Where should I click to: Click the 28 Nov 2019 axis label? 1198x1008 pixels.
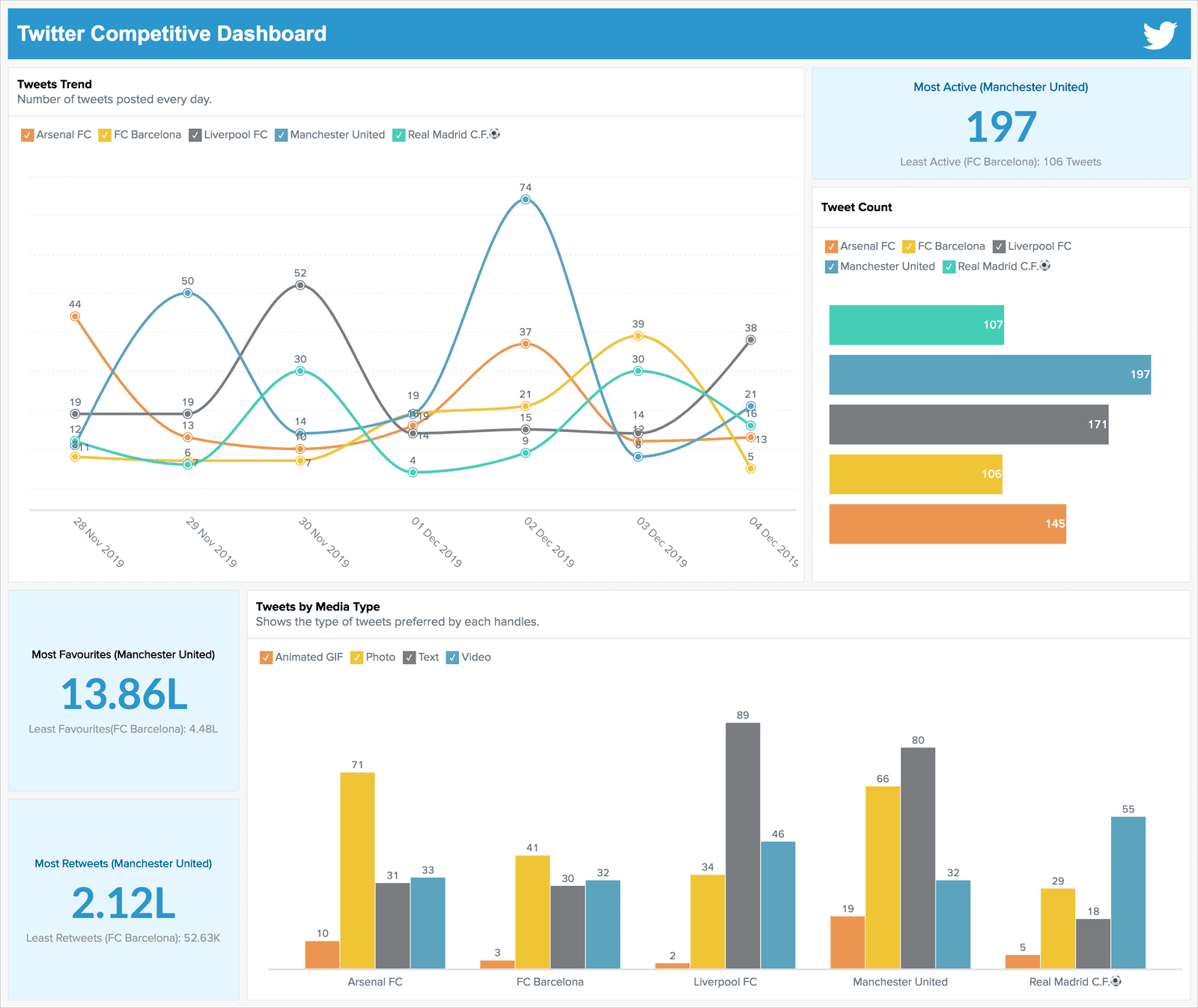98,542
